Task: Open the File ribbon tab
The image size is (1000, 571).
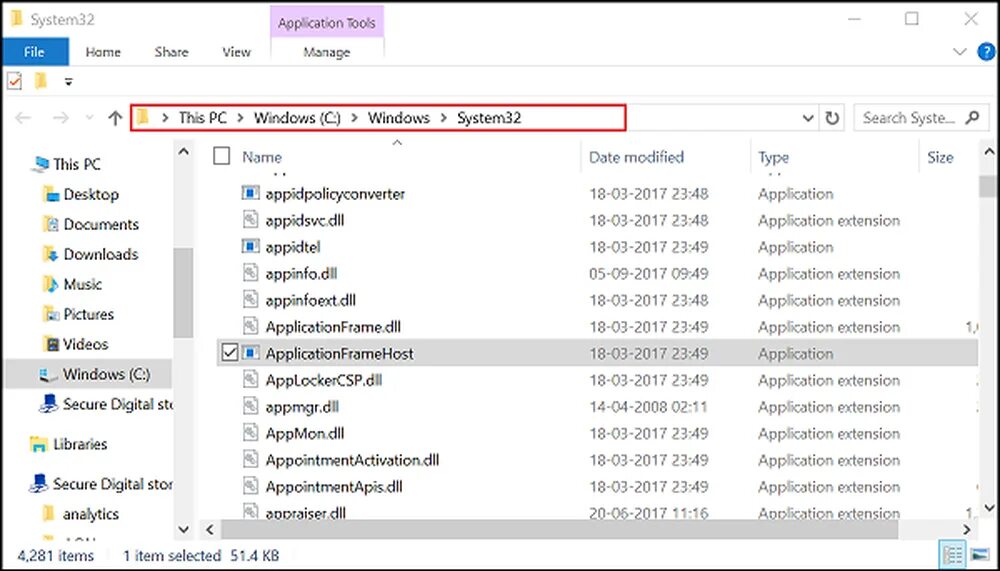Action: pyautogui.click(x=34, y=52)
